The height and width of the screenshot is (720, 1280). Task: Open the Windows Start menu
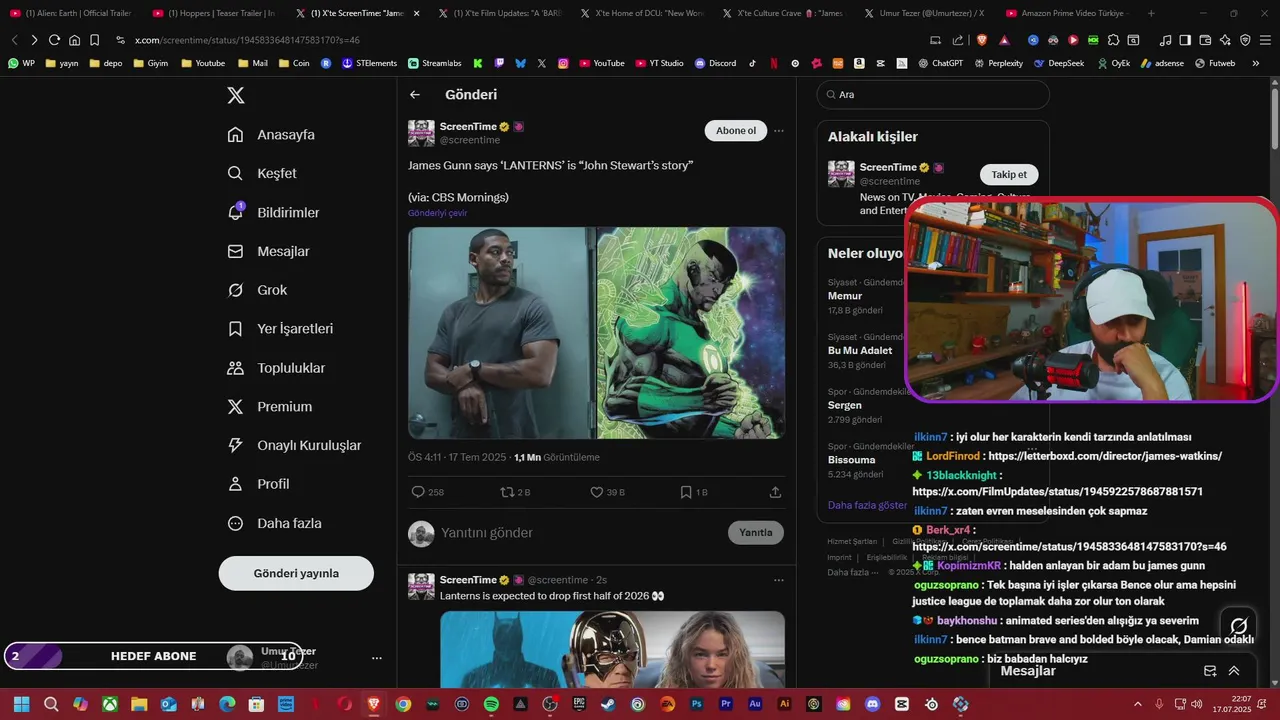[x=21, y=704]
